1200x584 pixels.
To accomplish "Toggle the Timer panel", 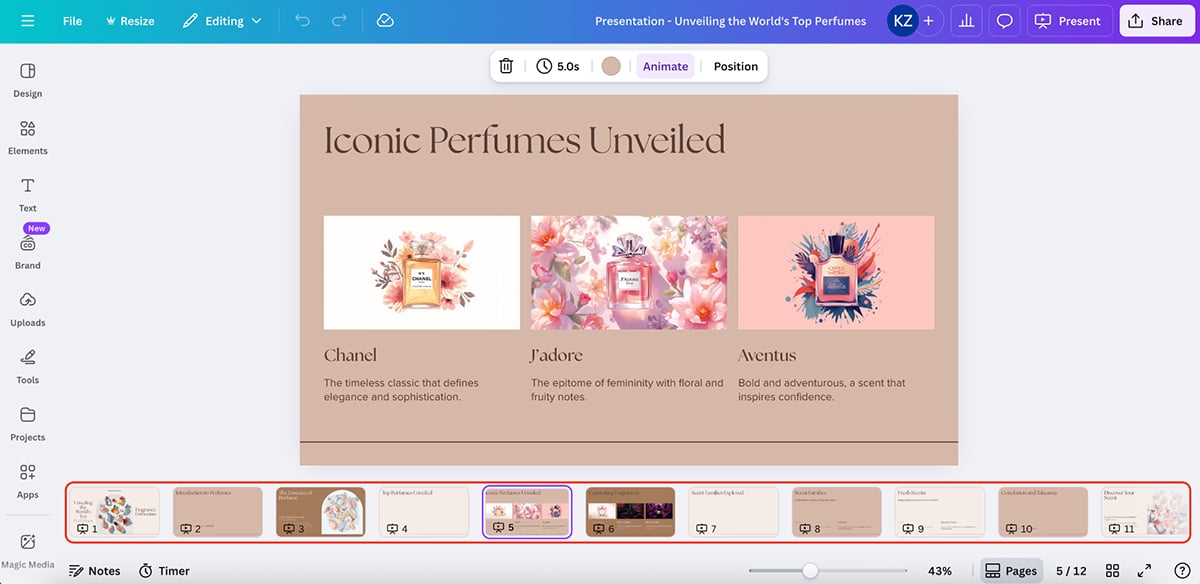I will [163, 570].
